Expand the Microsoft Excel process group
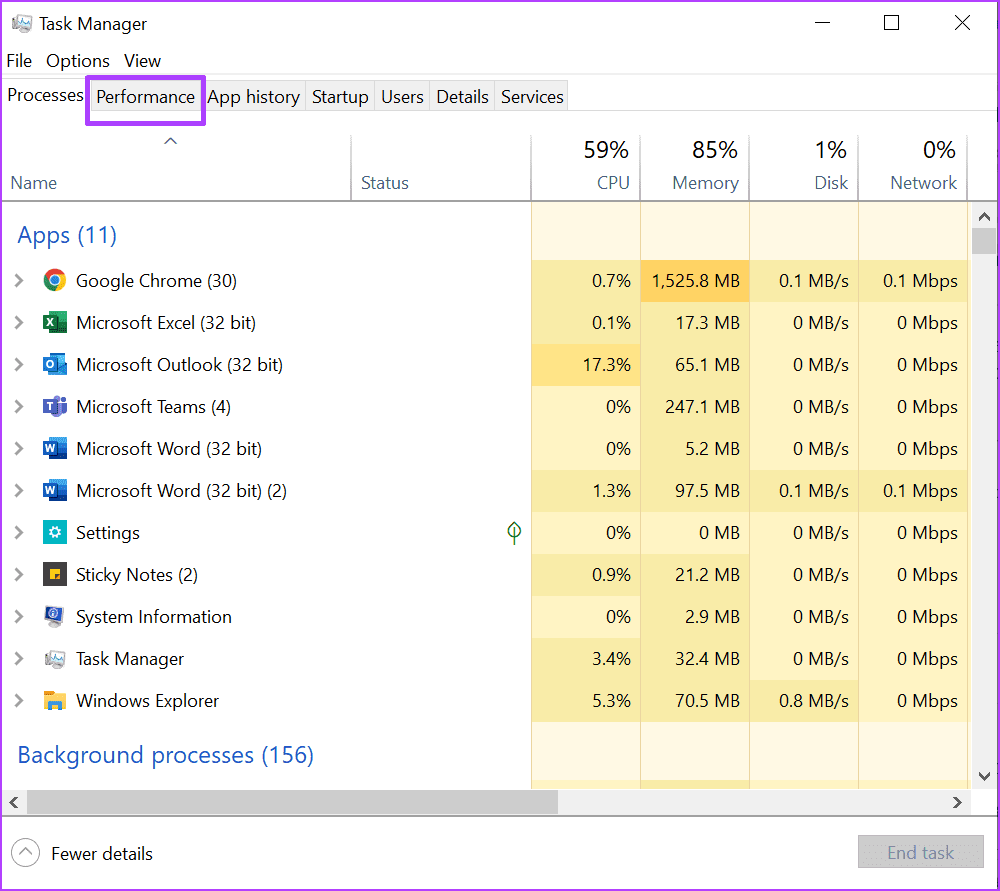 19,323
